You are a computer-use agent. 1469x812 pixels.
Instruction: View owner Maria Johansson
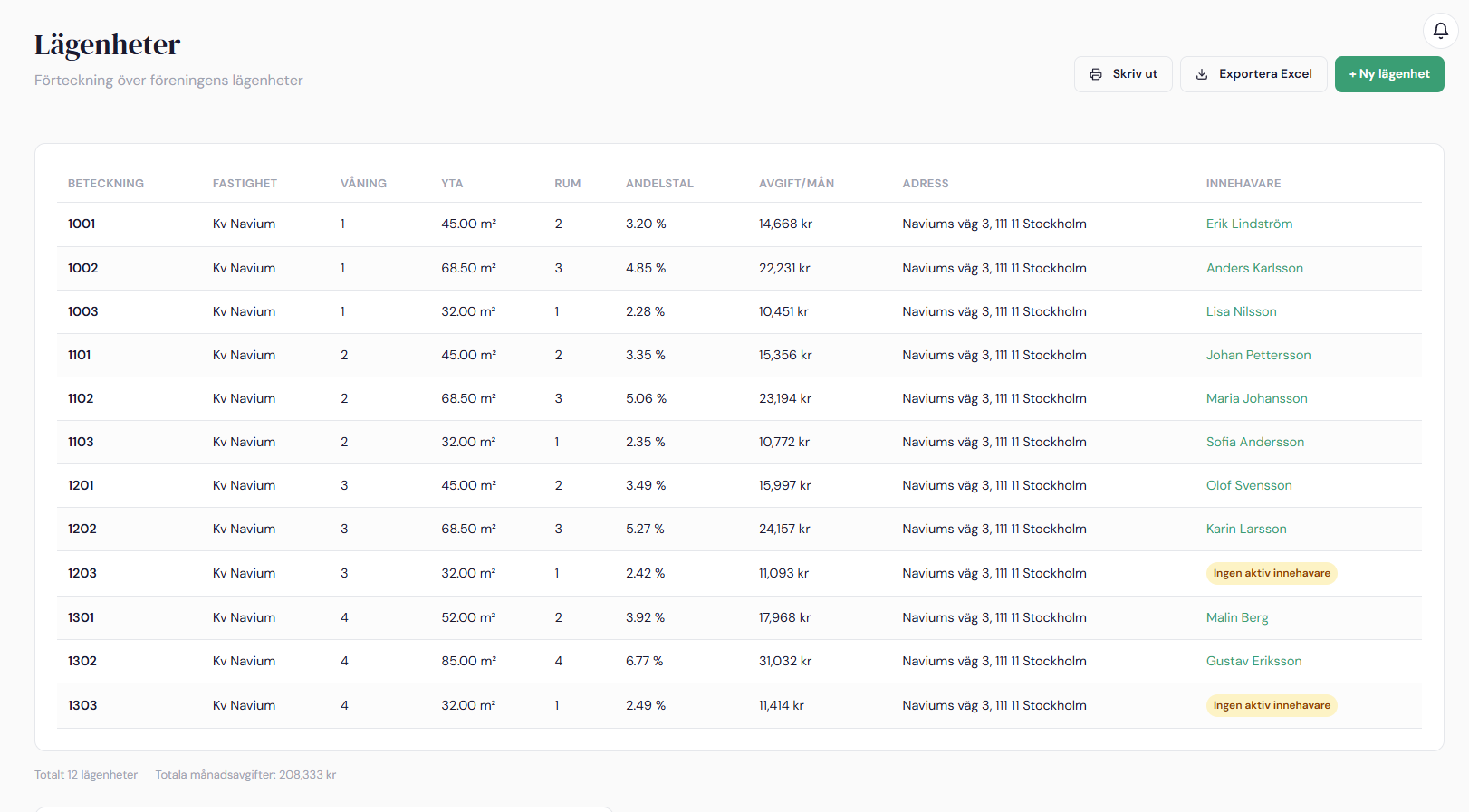[1255, 398]
